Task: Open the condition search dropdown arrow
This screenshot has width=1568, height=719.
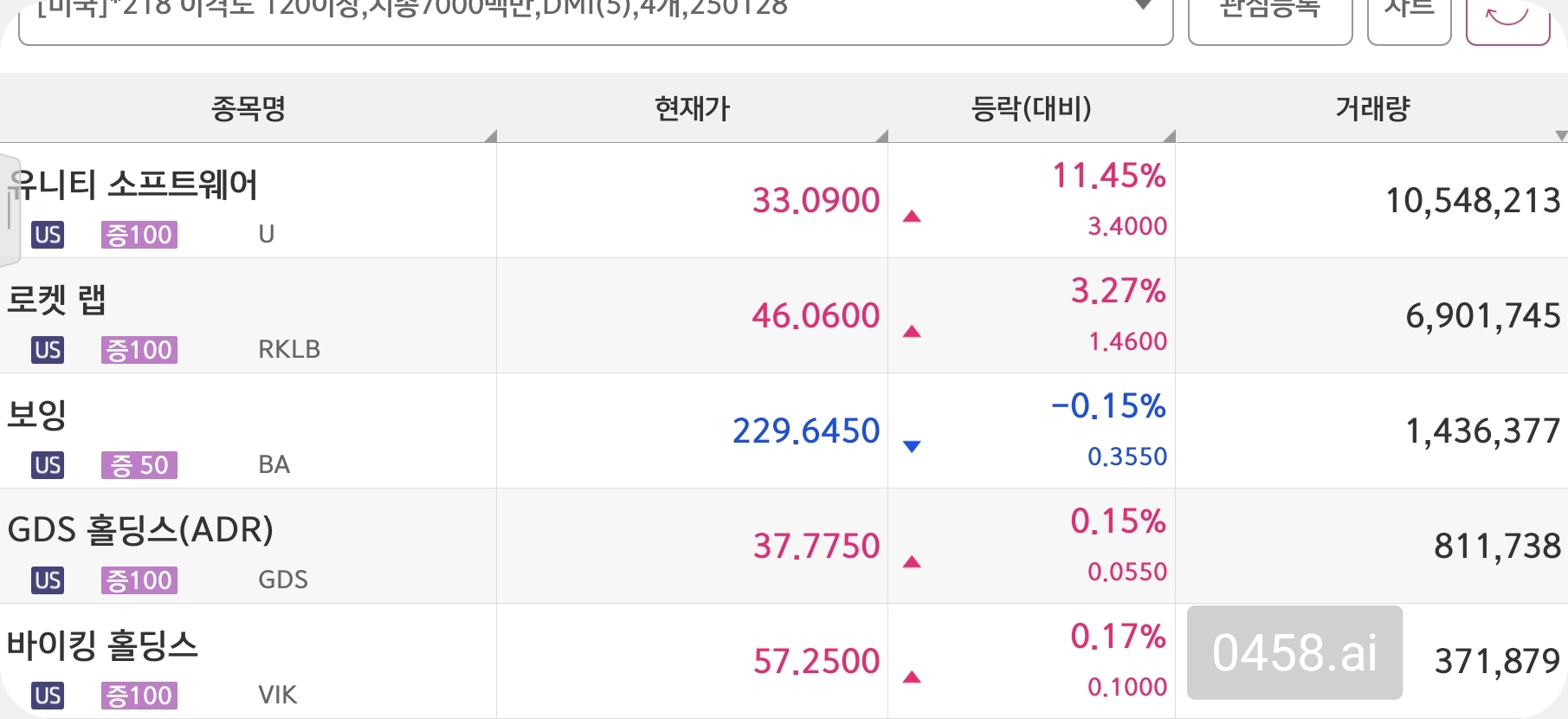Action: point(1143,5)
